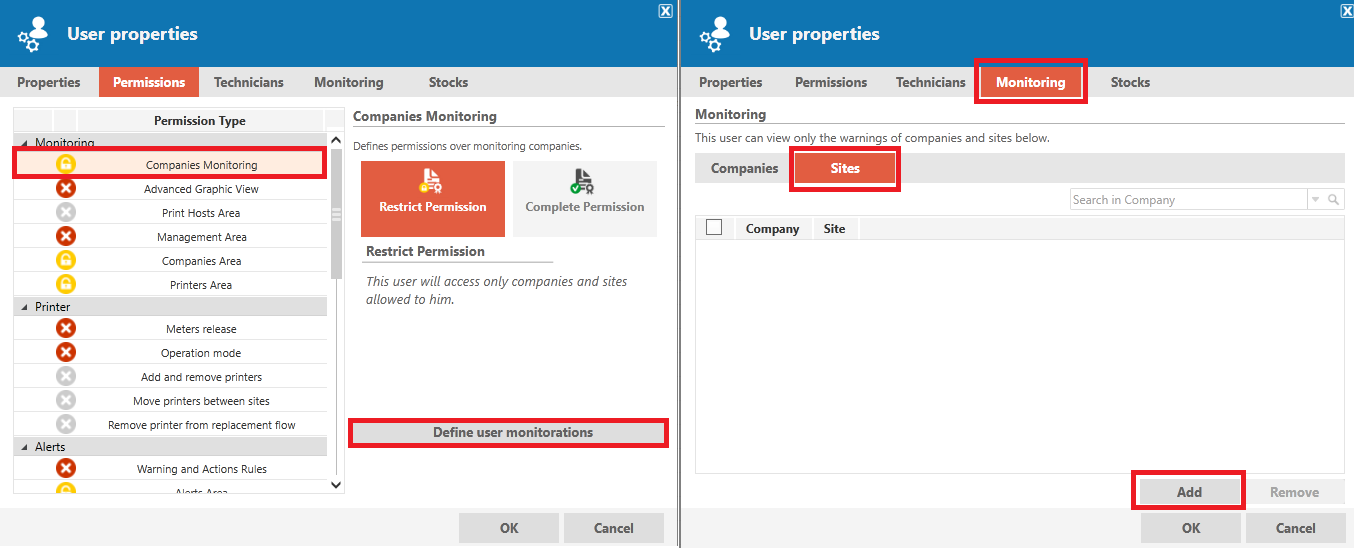Click the red X icon beside Meters release
The height and width of the screenshot is (549, 1355).
(66, 328)
